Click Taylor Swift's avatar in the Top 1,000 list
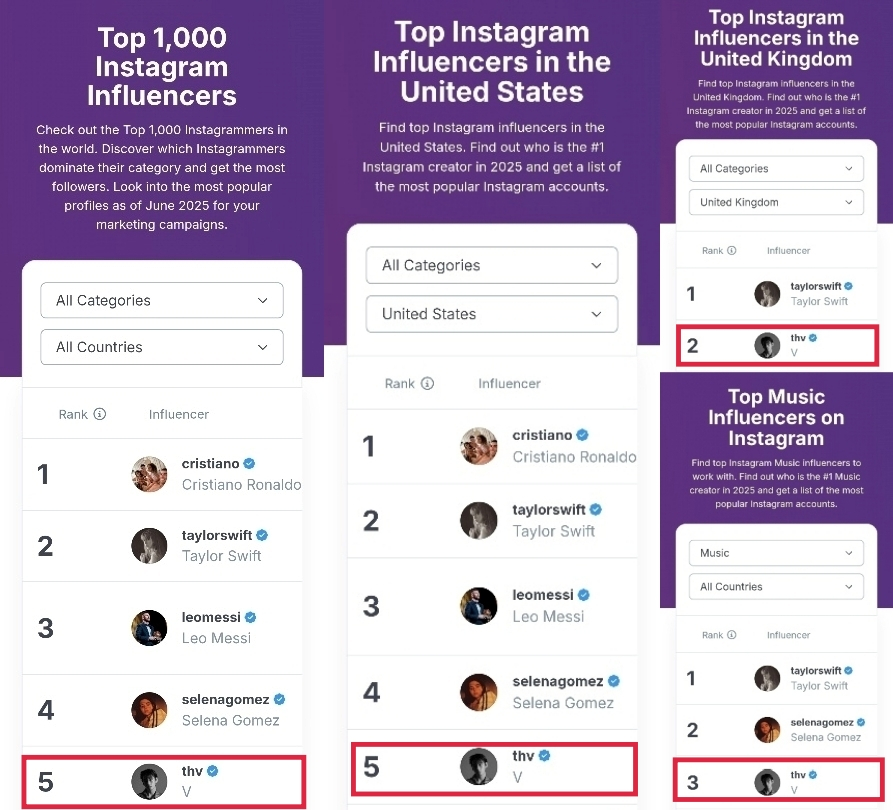The height and width of the screenshot is (810, 893). (149, 545)
